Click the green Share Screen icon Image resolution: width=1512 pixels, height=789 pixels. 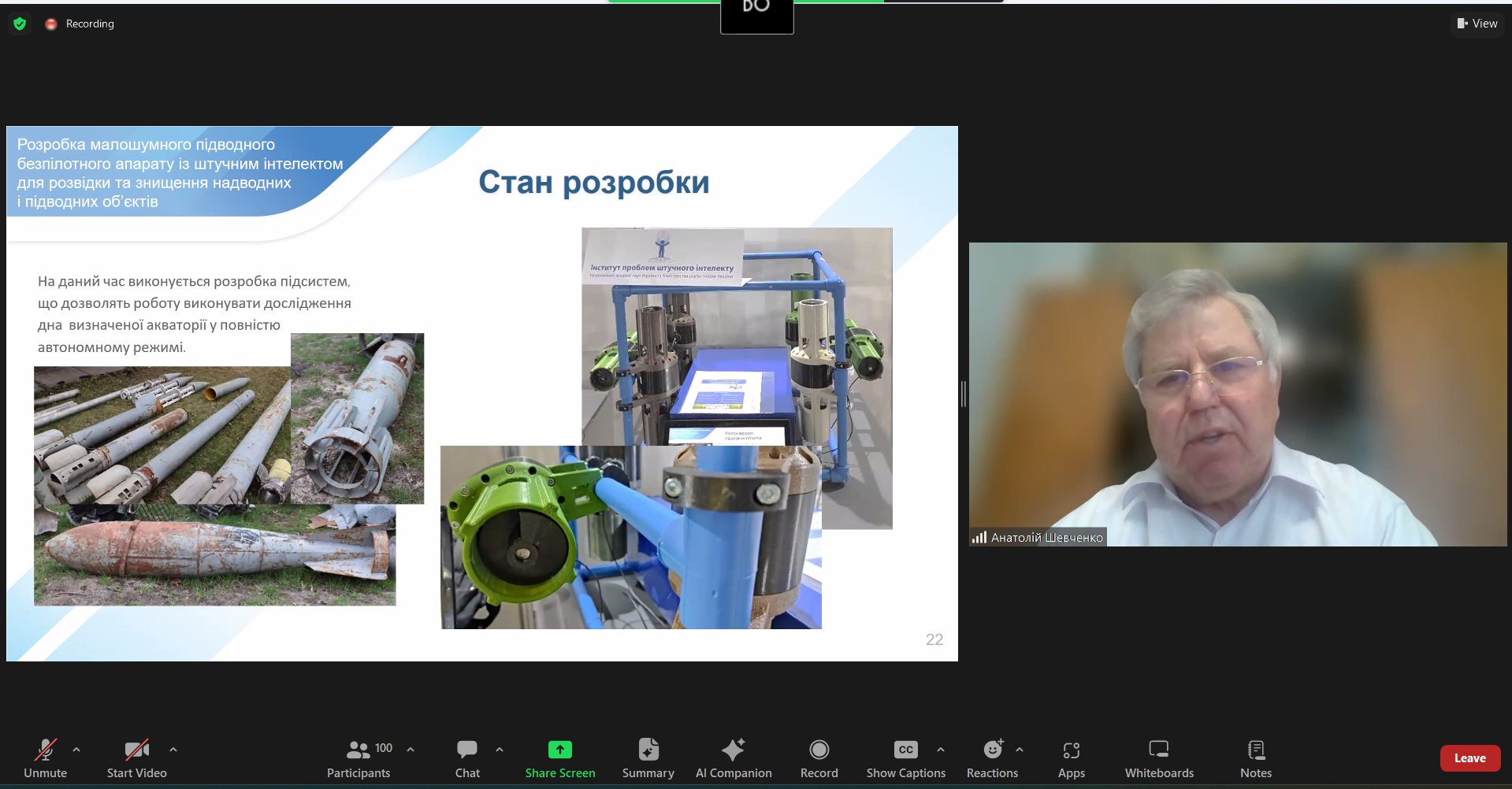pos(560,750)
